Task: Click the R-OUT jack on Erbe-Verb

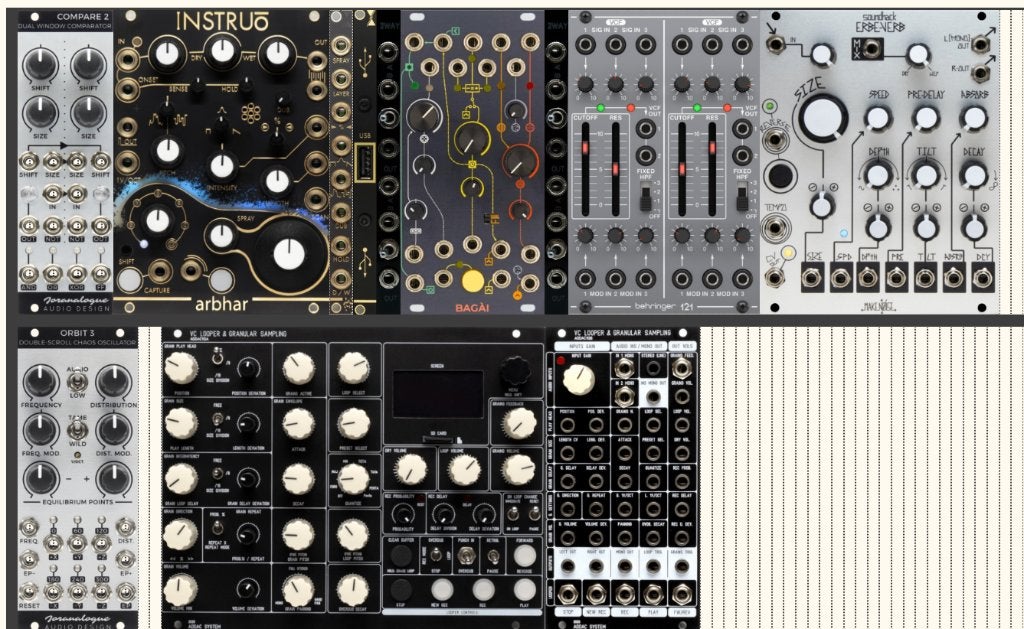Action: point(979,72)
